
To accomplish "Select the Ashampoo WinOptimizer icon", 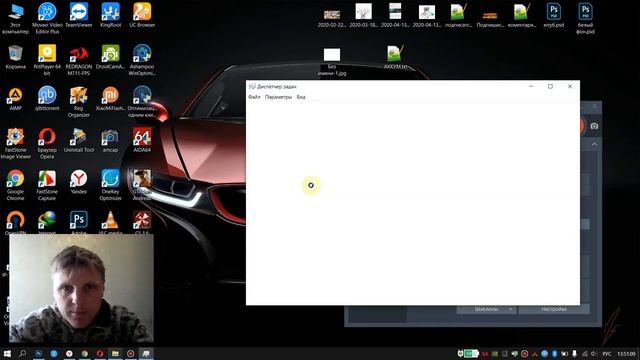I will point(142,60).
